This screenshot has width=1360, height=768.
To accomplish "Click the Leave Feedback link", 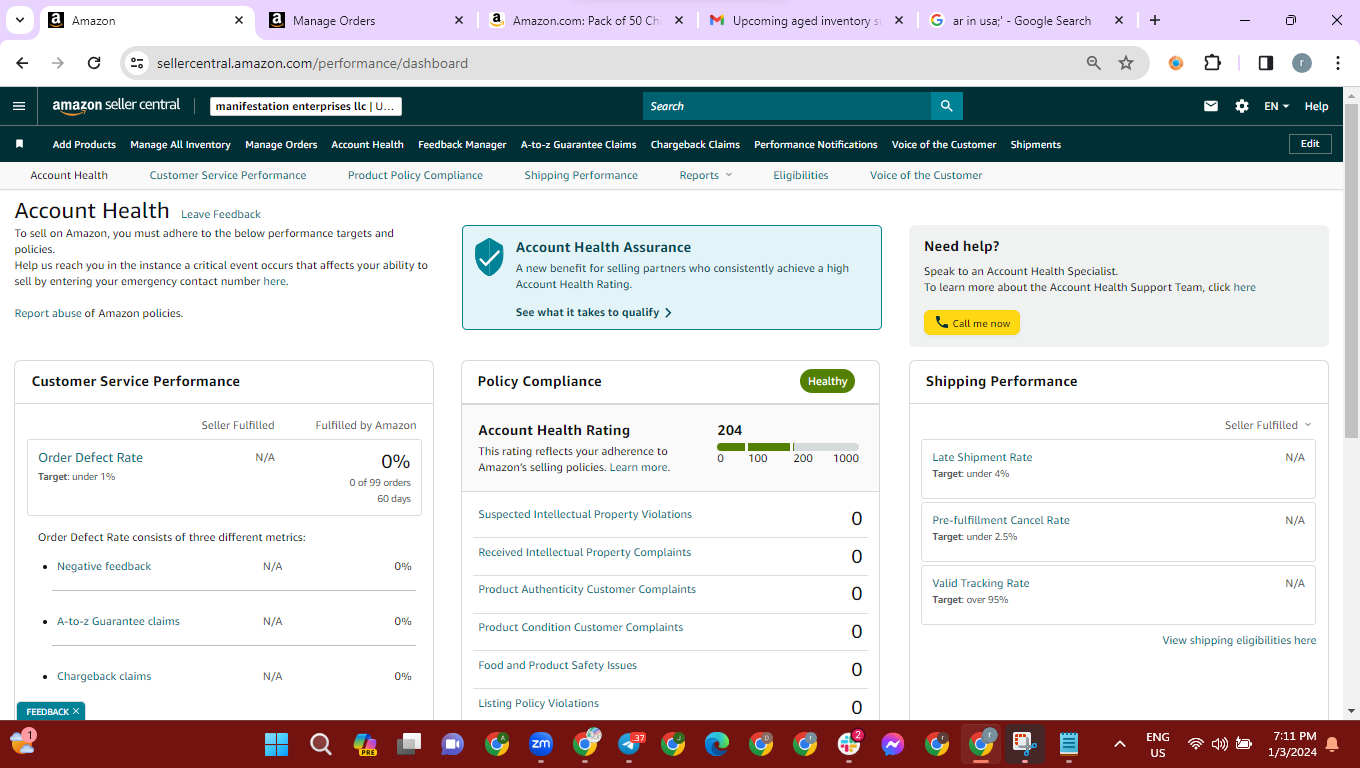I will click(221, 214).
